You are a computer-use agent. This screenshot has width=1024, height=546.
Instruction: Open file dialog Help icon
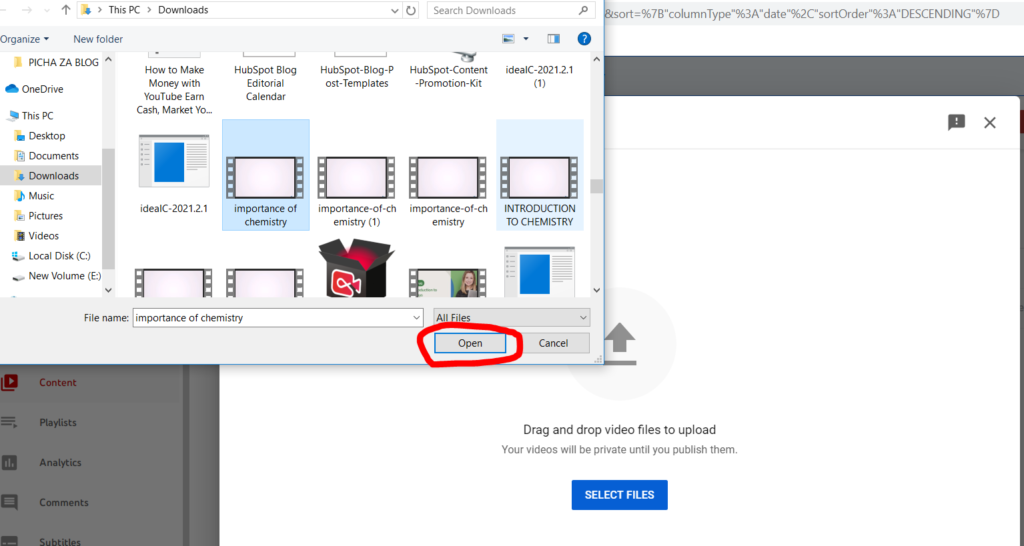tap(584, 39)
